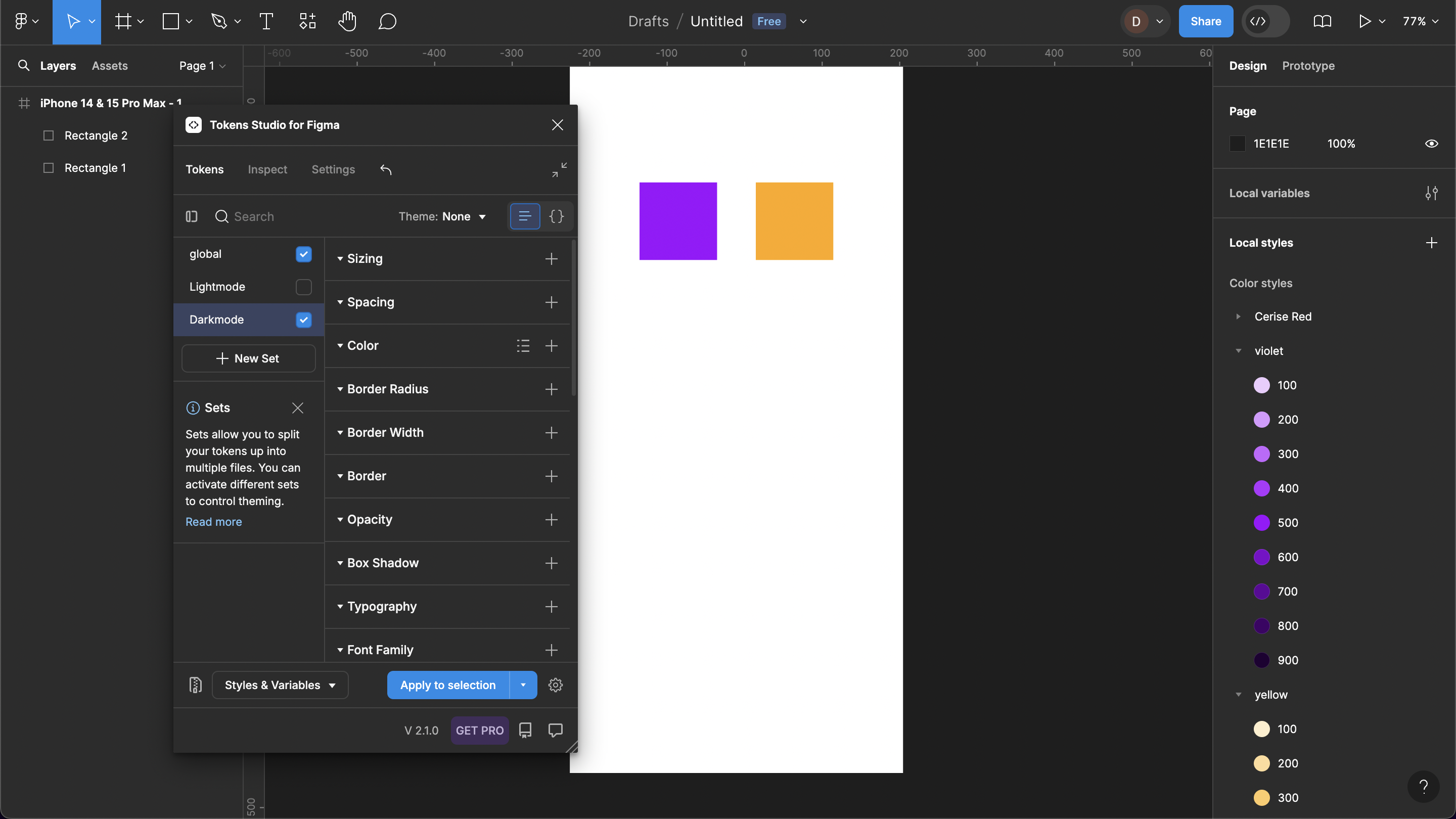Image resolution: width=1456 pixels, height=819 pixels.
Task: Open the Resources tool in toolbar
Action: pyautogui.click(x=307, y=21)
